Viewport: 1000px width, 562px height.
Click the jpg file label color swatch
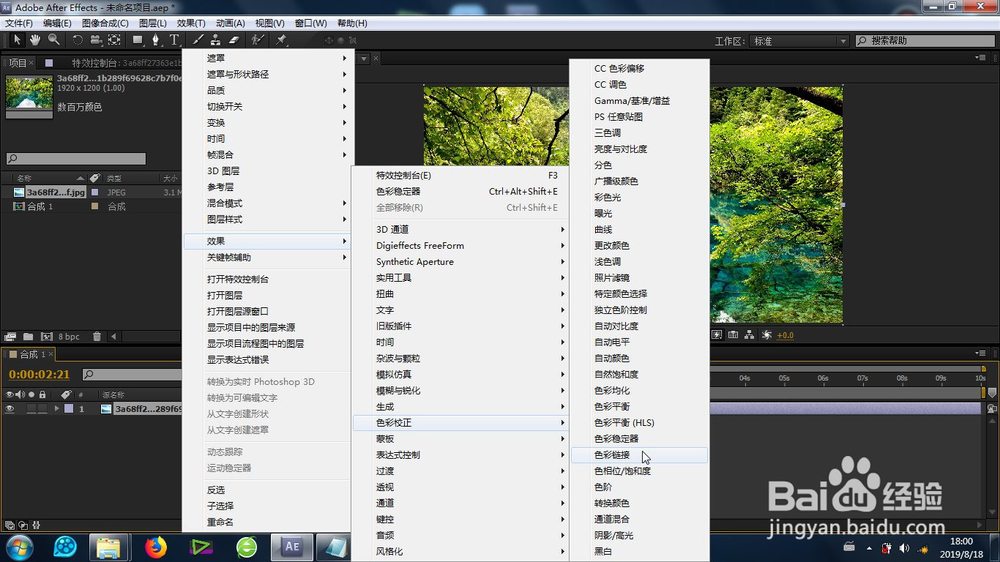(x=95, y=192)
